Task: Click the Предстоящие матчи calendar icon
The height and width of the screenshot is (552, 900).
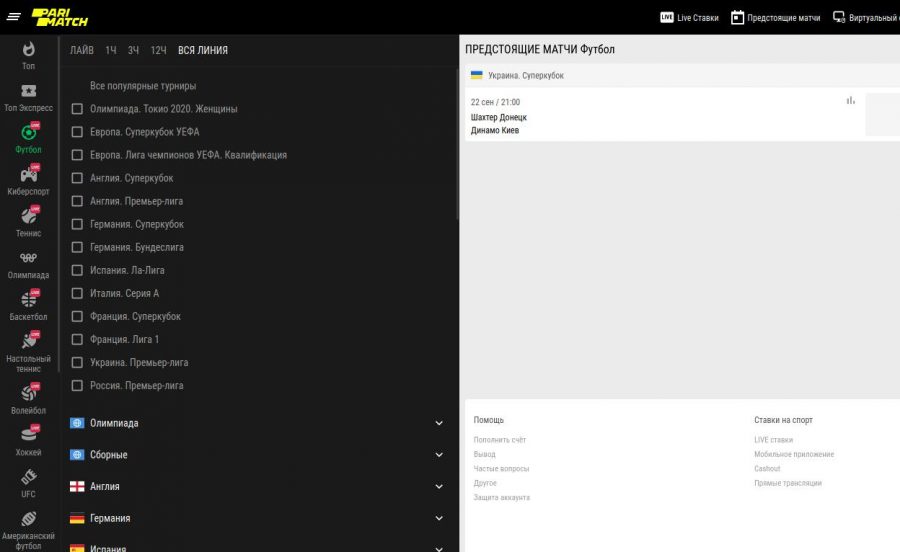Action: [x=737, y=17]
